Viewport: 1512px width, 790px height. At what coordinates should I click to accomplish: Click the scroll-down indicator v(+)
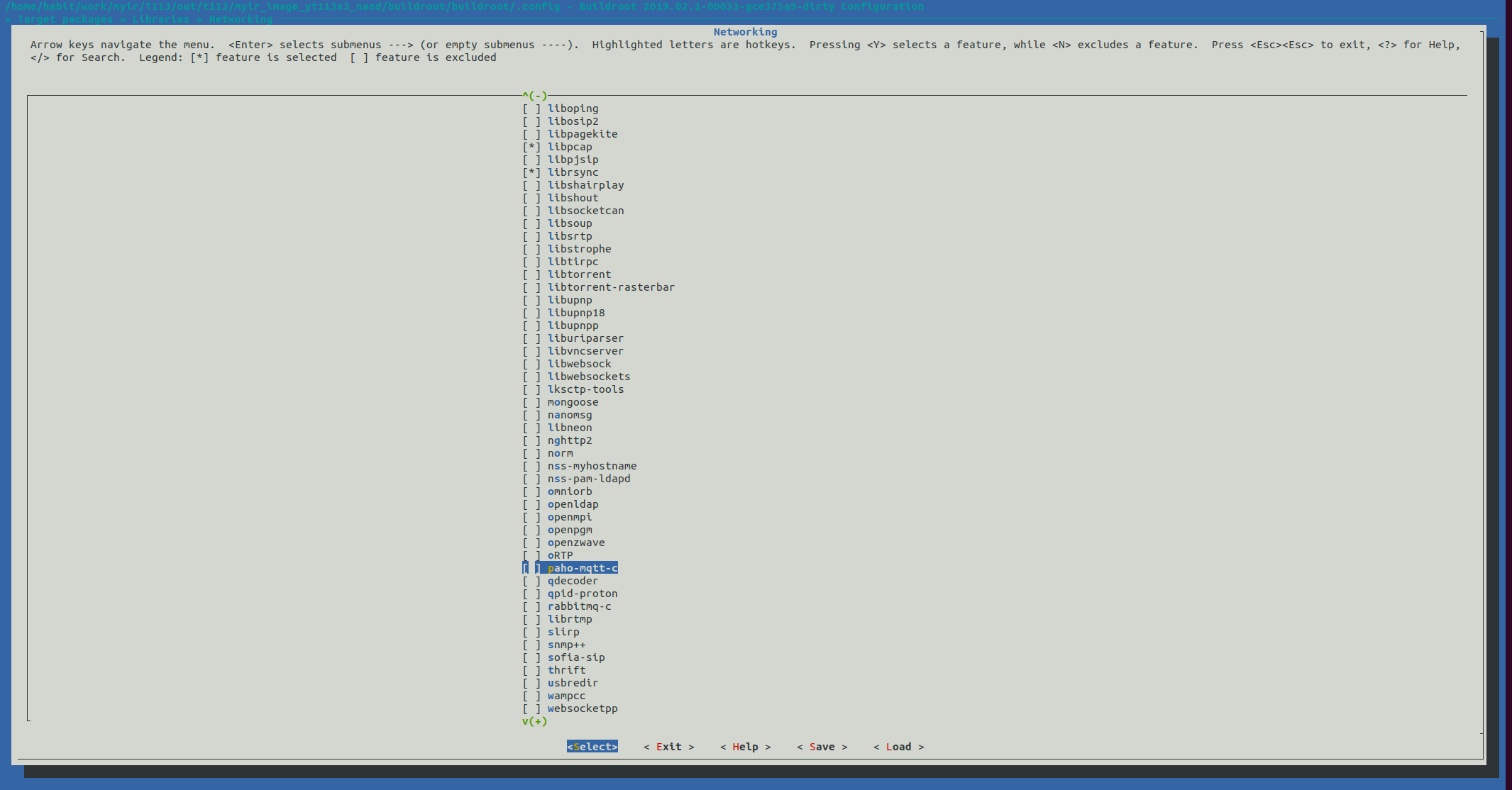534,721
